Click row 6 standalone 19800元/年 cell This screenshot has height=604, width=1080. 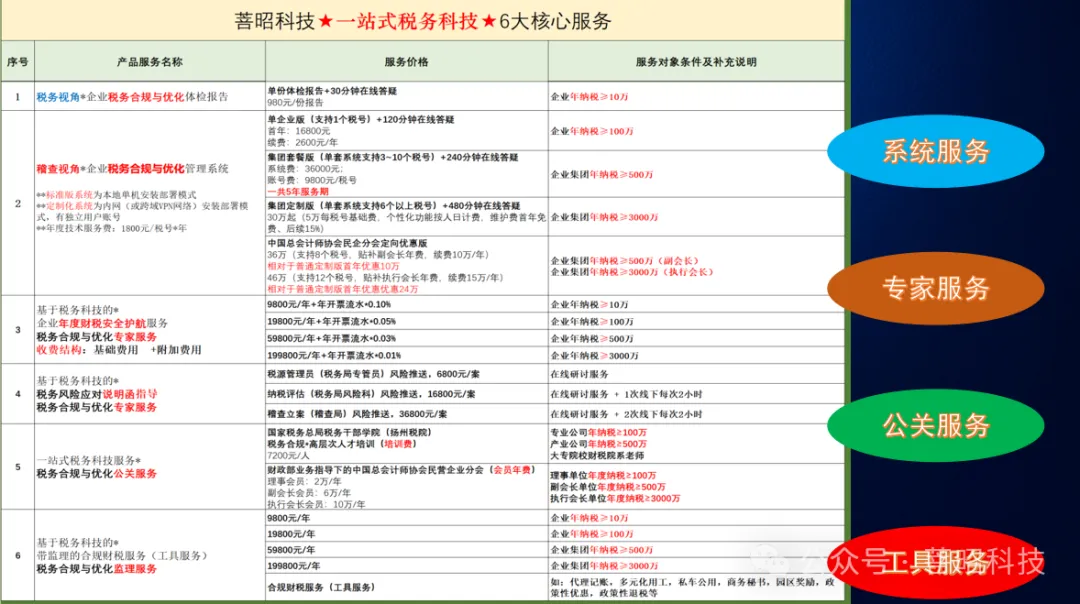pos(406,534)
